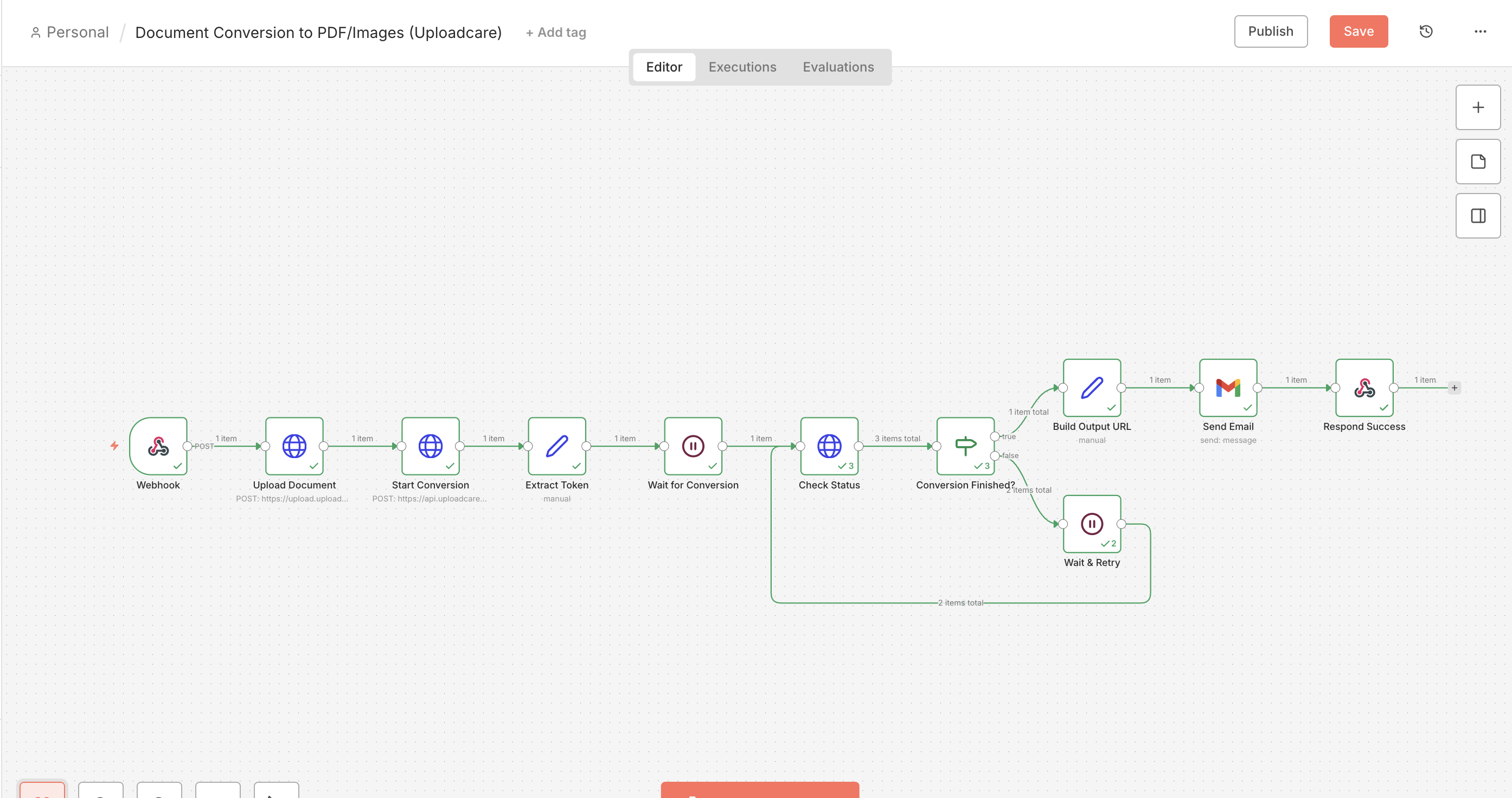Add a tag to the workflow
This screenshot has width=1512, height=798.
click(x=556, y=33)
